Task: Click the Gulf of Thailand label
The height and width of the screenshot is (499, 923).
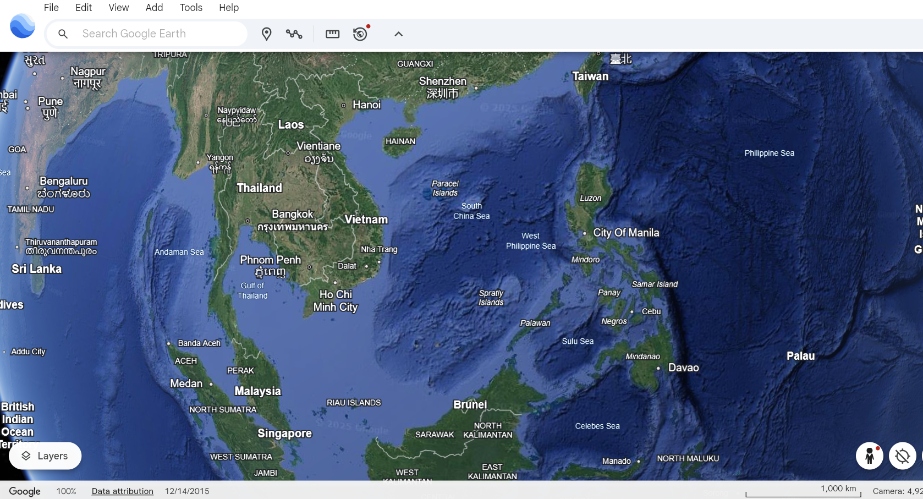Action: 253,291
